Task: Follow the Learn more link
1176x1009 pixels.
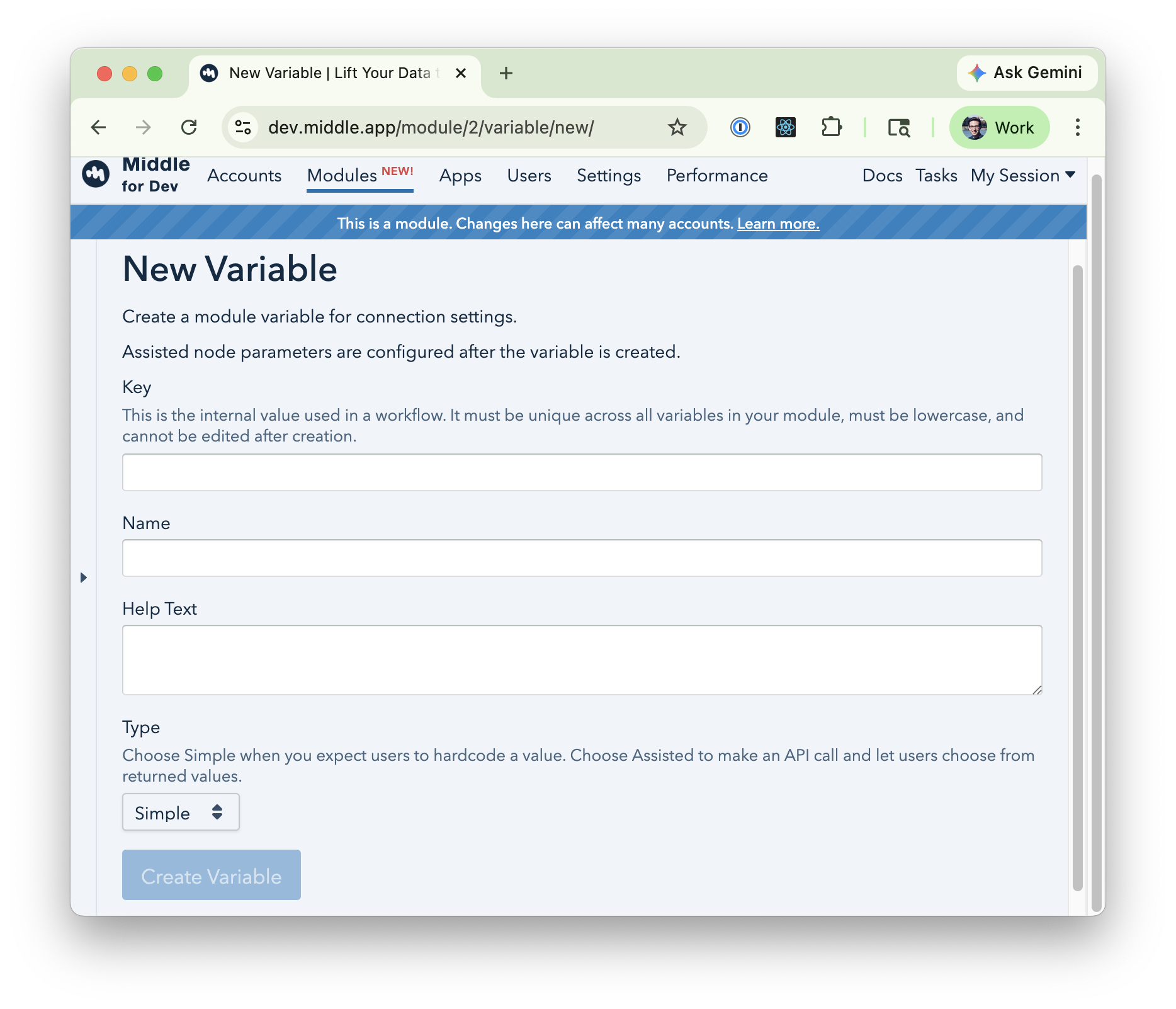Action: 778,224
